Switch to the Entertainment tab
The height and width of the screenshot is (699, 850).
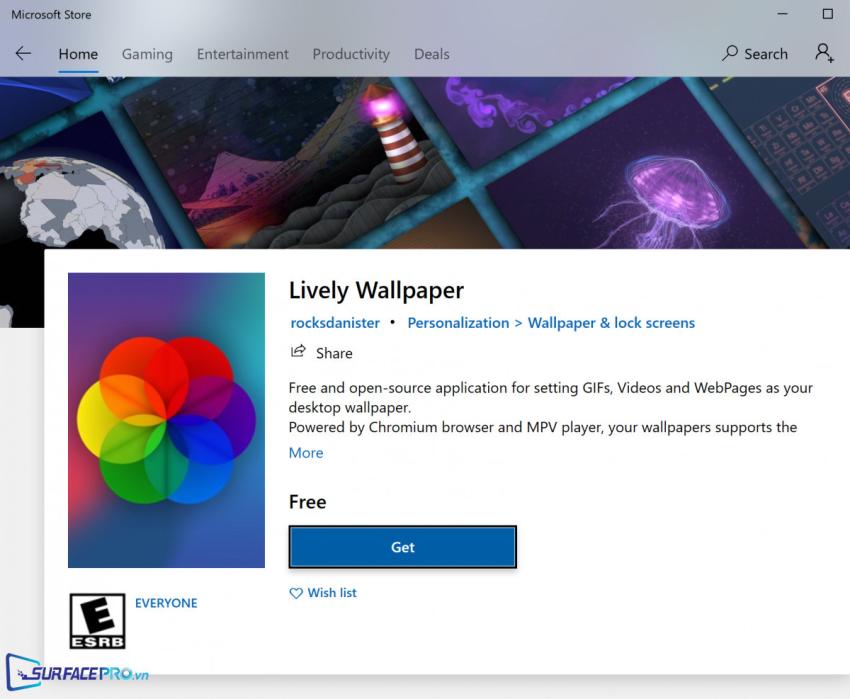click(x=242, y=54)
